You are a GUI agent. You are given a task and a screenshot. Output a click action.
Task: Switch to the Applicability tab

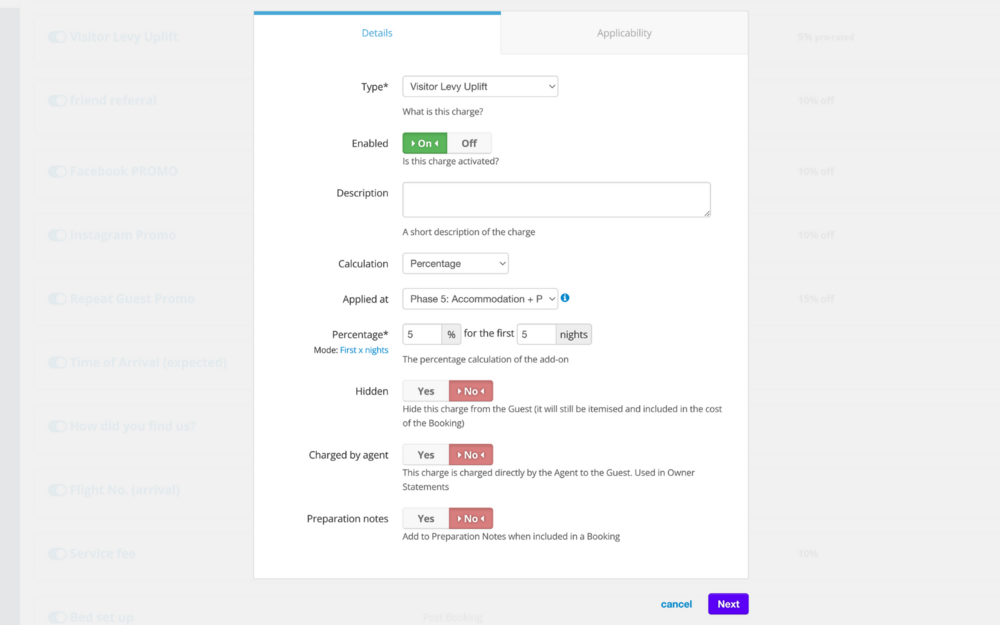[624, 33]
